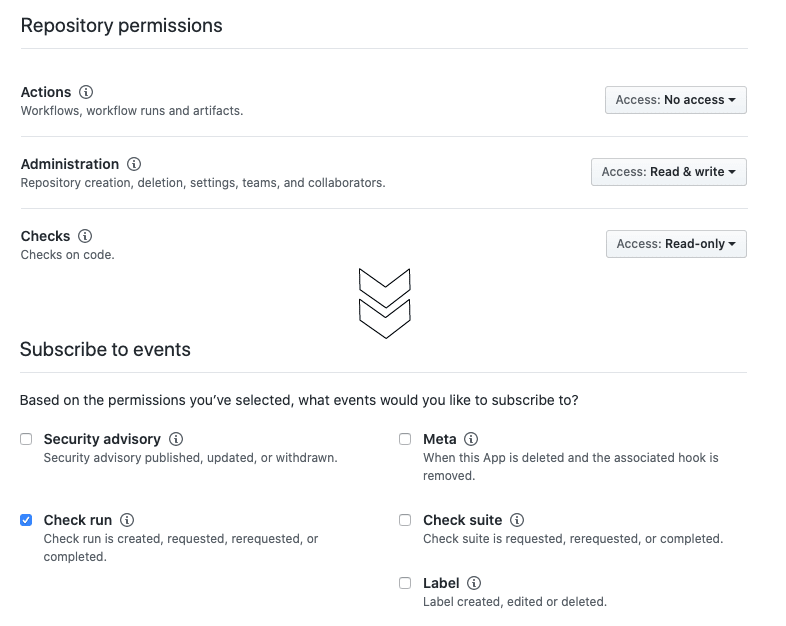This screenshot has width=786, height=626.
Task: Show info for the Meta event
Action: [471, 439]
